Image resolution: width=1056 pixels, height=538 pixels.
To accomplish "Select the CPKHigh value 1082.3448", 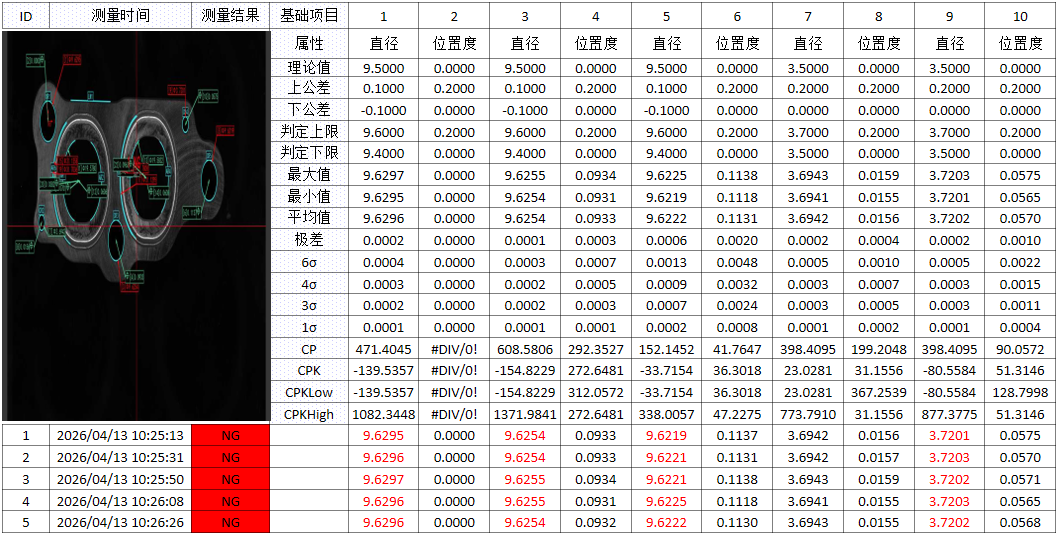I will coord(384,413).
